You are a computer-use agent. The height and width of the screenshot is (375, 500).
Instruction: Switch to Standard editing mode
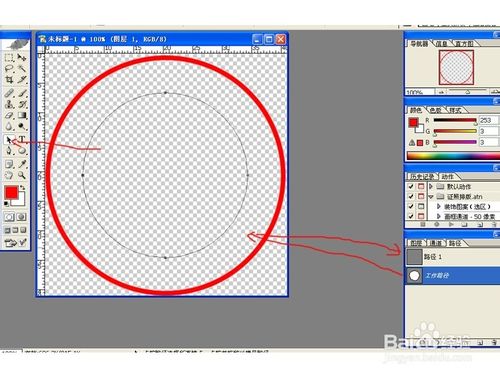9,217
